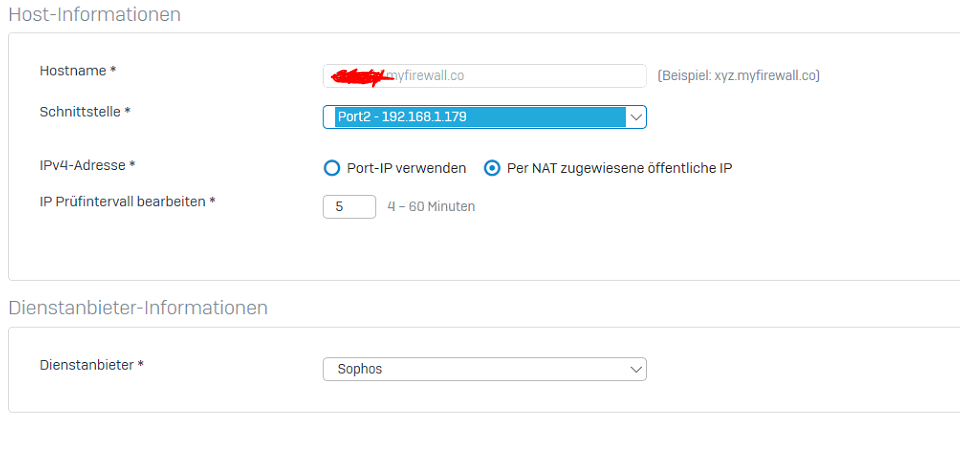Click the Per NAT zugewiesene option text
This screenshot has height=452, width=960.
click(x=619, y=168)
